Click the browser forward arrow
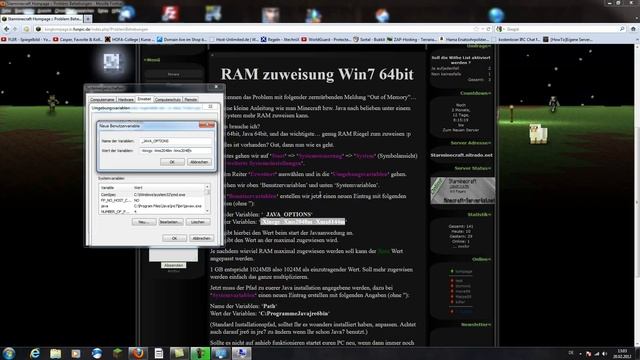Viewport: 640px width, 360px height. click(x=15, y=29)
